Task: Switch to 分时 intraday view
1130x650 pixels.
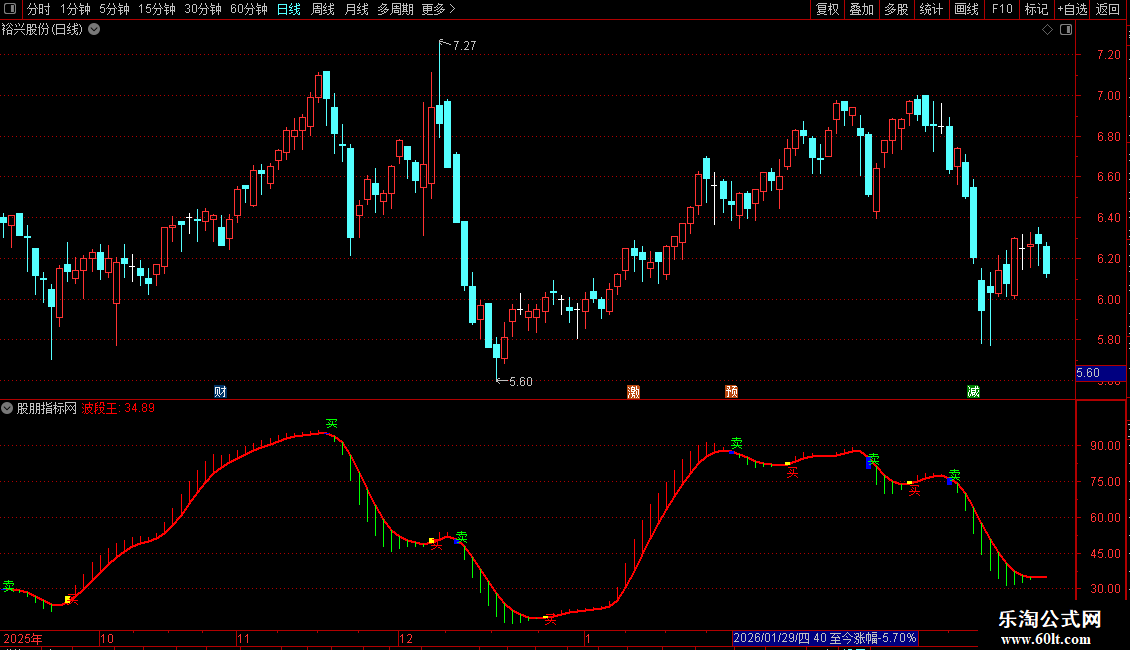Action: [39, 9]
